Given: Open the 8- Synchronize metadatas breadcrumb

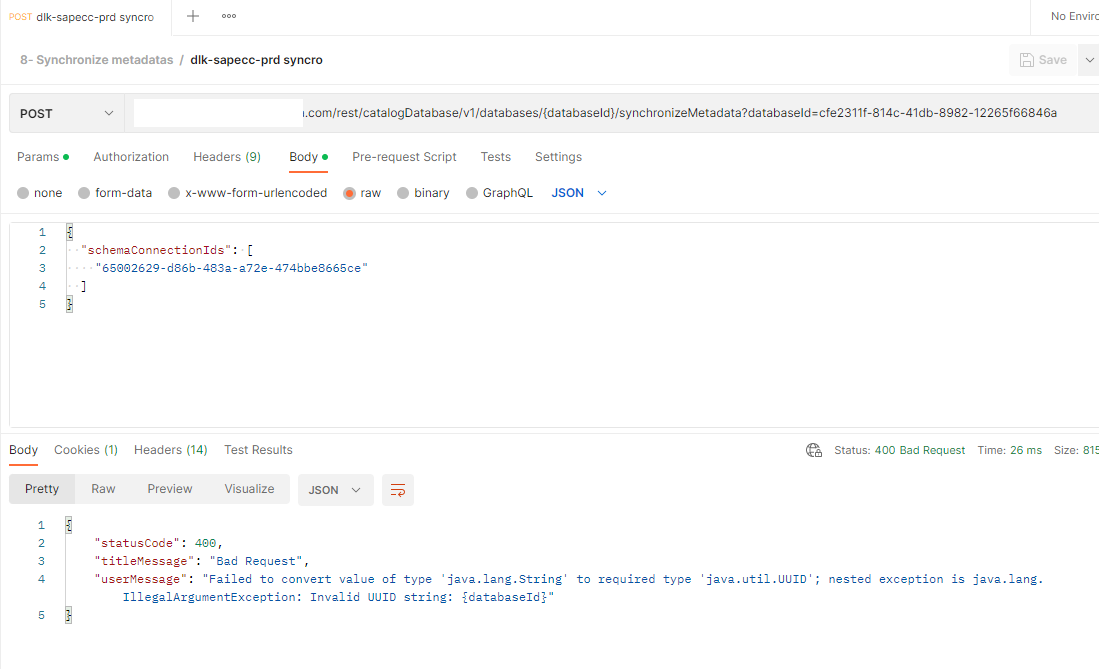Looking at the screenshot, I should (97, 60).
